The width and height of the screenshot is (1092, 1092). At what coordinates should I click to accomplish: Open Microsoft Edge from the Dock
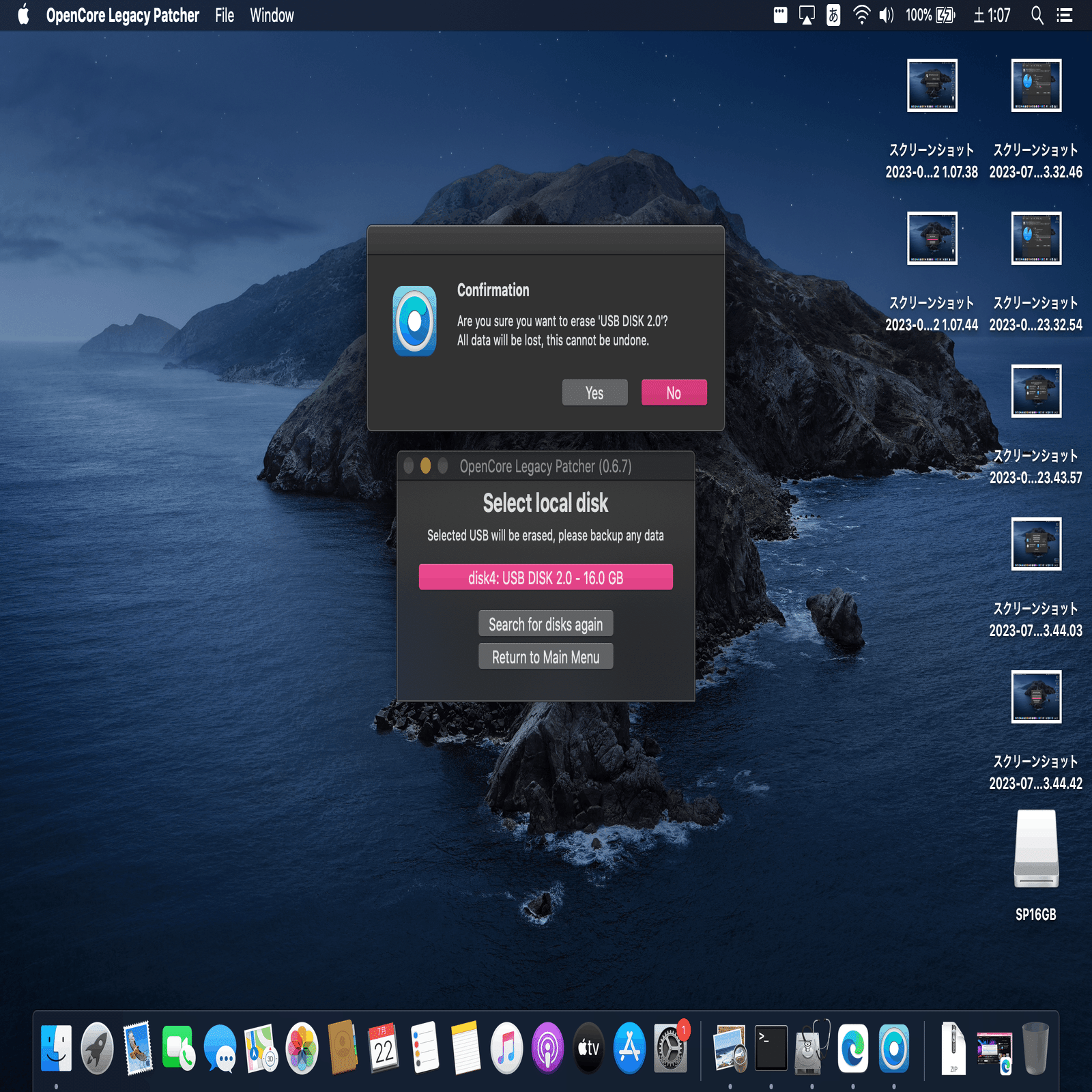tap(853, 1048)
